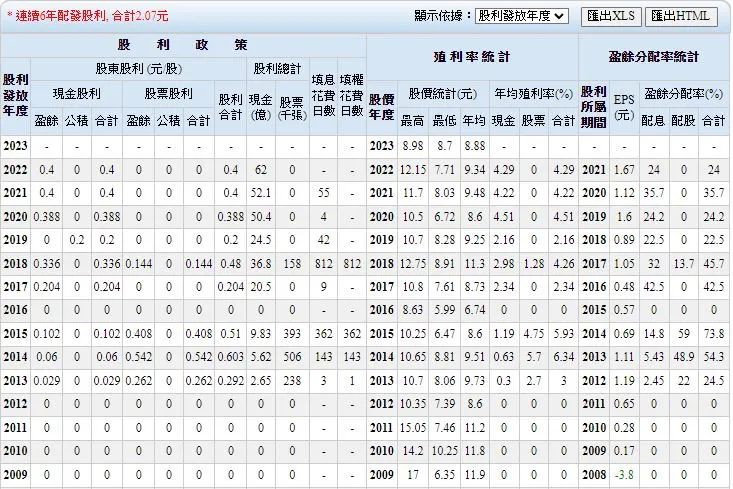733x489 pixels.
Task: Click the 年均殖利率(%) column group header
Action: (x=533, y=93)
